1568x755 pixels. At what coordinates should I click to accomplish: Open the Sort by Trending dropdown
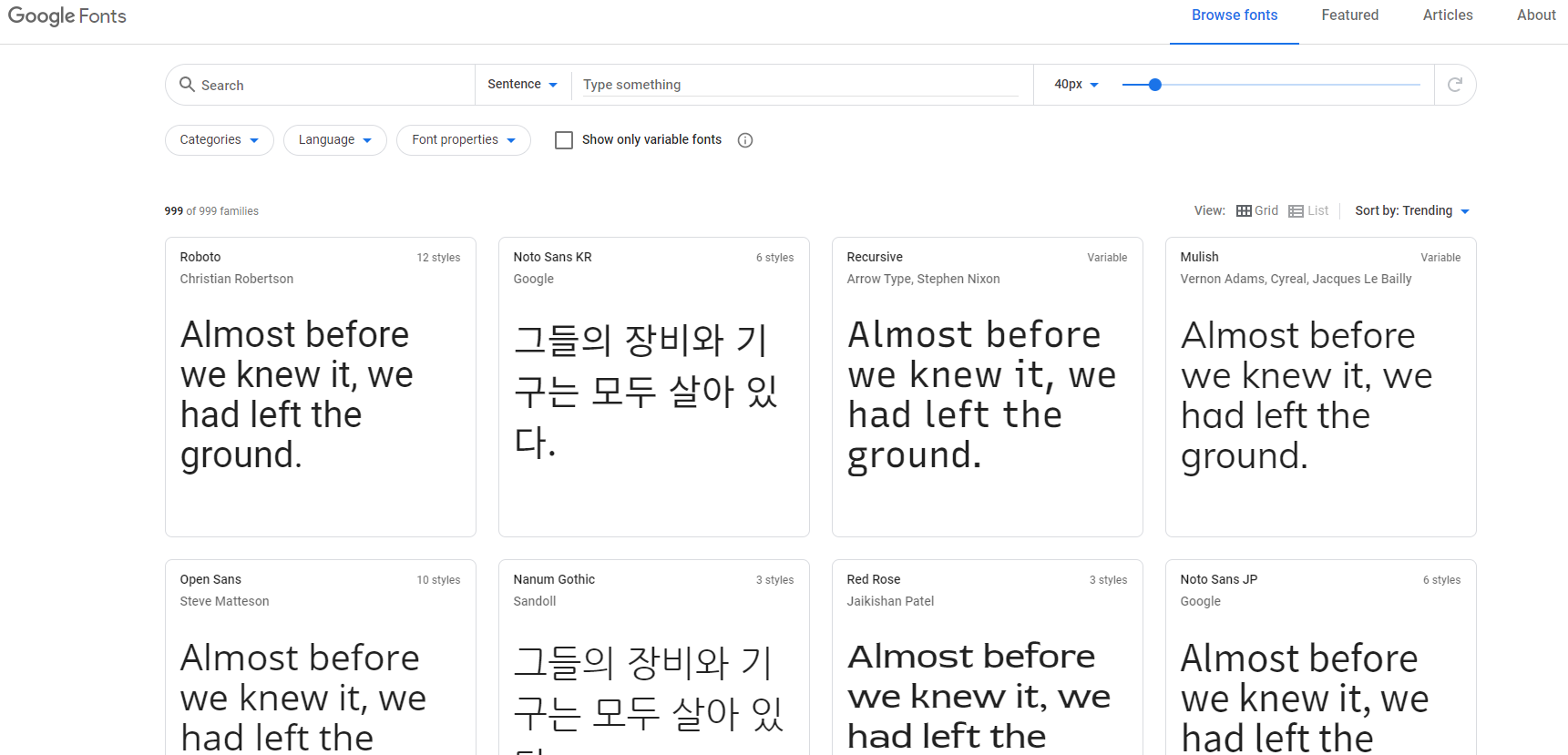1412,211
